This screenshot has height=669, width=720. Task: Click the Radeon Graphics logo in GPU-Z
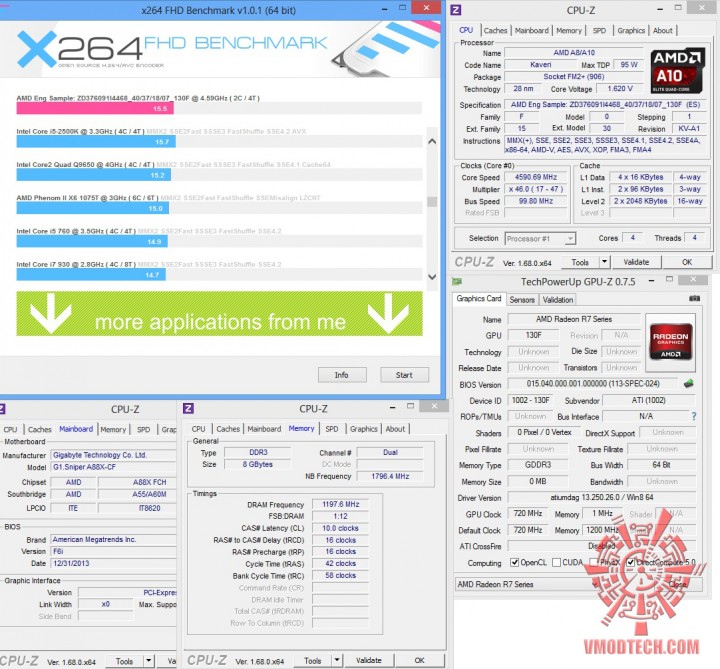tap(670, 342)
